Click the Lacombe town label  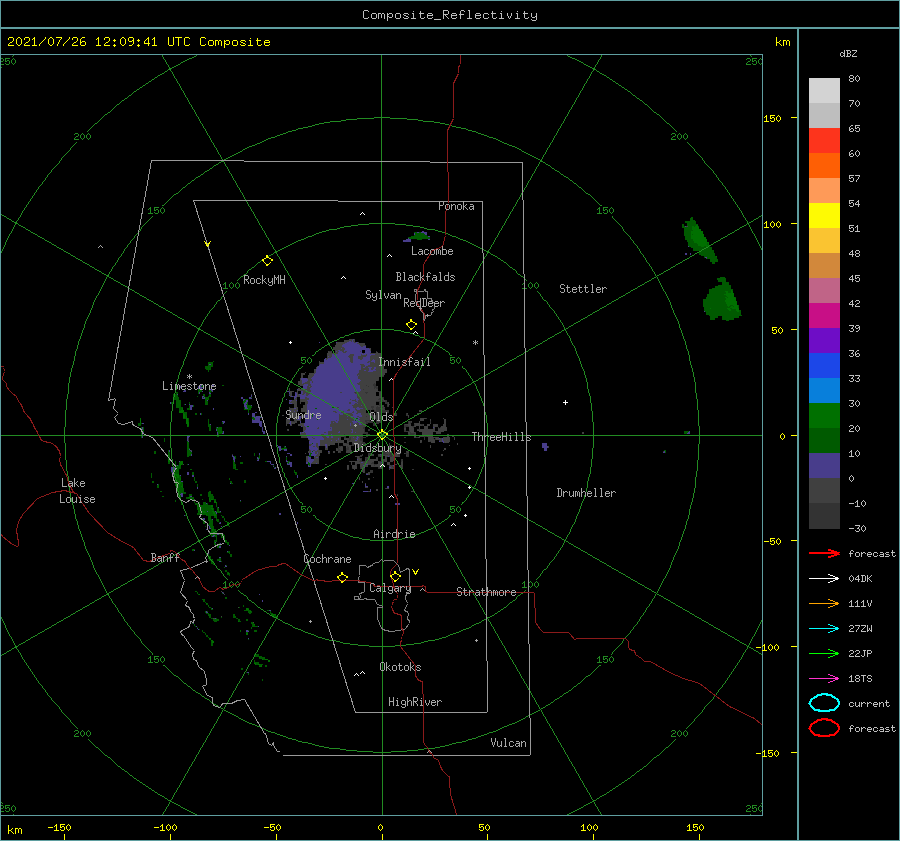[x=432, y=251]
